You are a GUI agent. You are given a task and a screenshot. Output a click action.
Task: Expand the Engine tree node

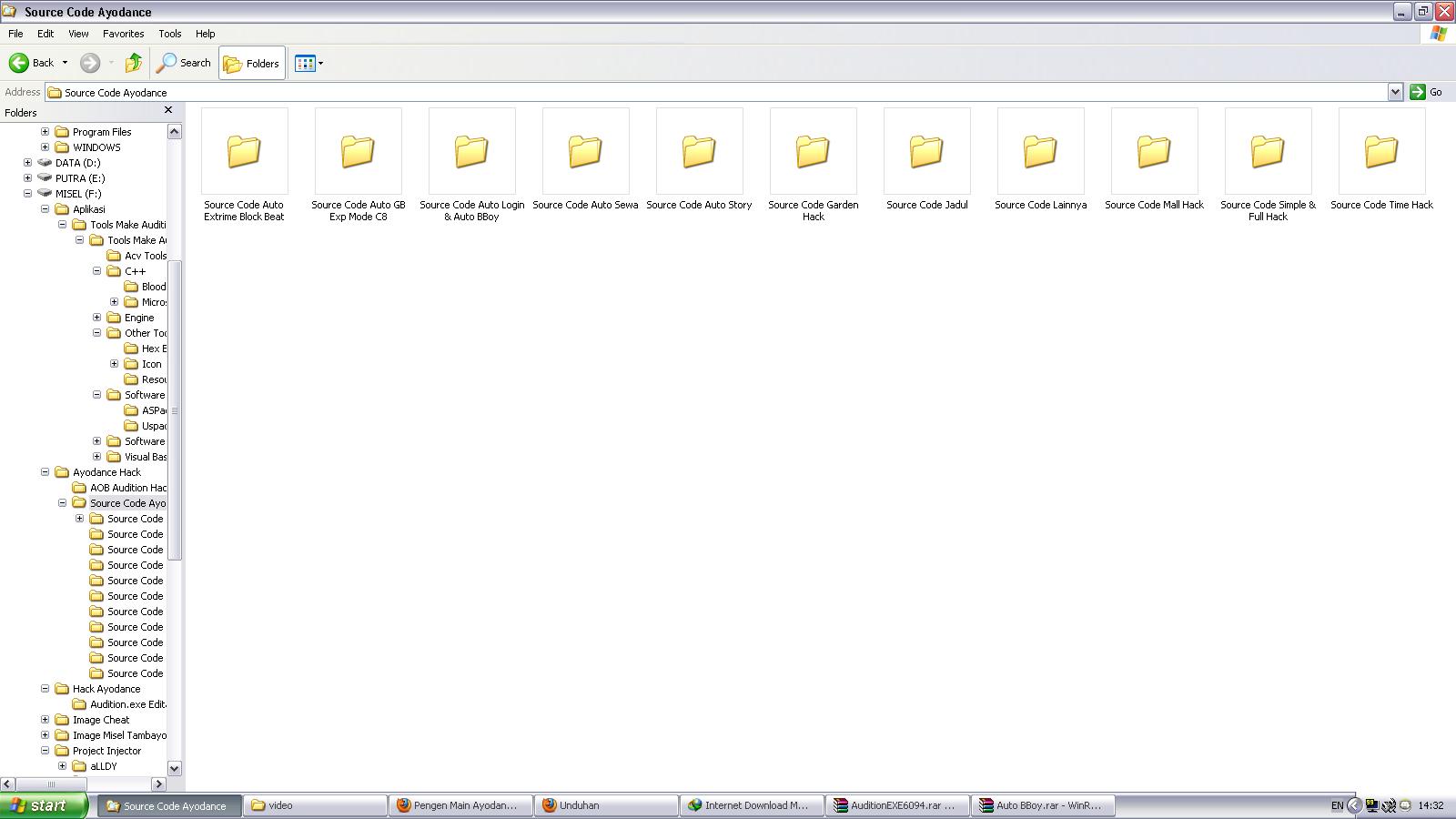[x=96, y=318]
